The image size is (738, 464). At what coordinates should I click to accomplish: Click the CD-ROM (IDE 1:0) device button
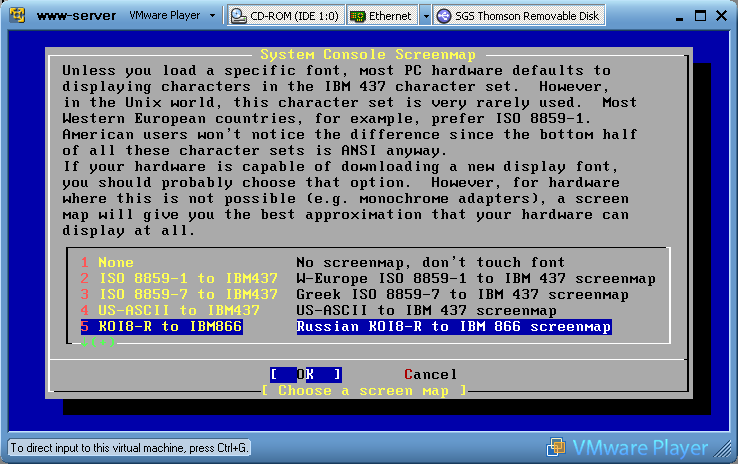click(286, 16)
